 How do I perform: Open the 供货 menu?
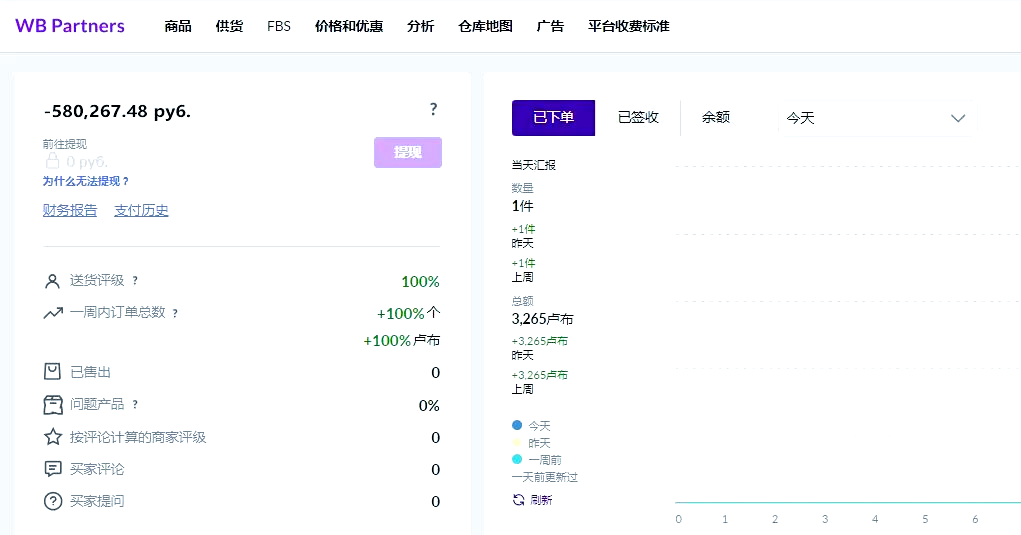(229, 26)
